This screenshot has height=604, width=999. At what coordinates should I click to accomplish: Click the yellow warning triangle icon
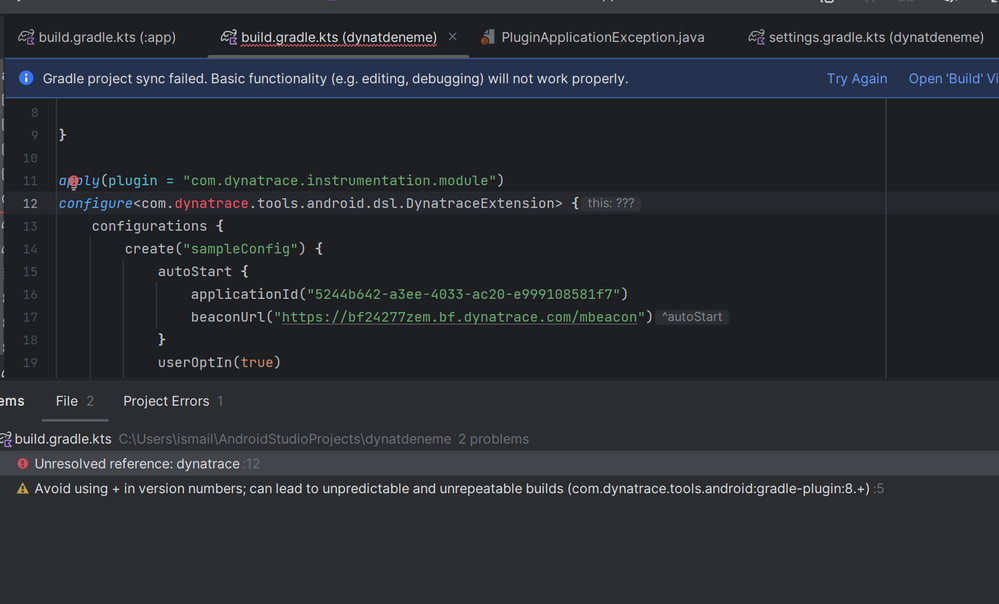tap(23, 489)
